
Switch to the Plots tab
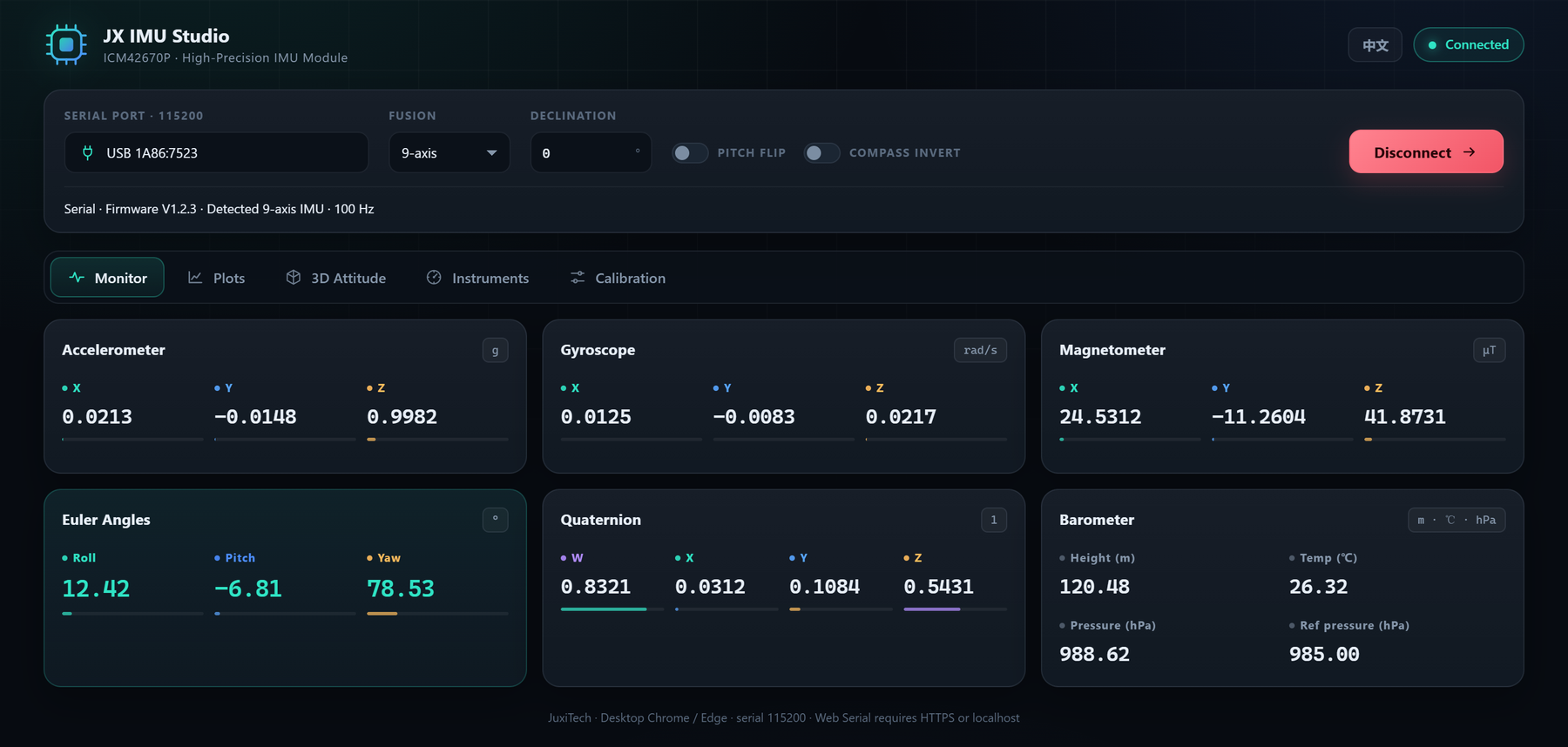217,277
